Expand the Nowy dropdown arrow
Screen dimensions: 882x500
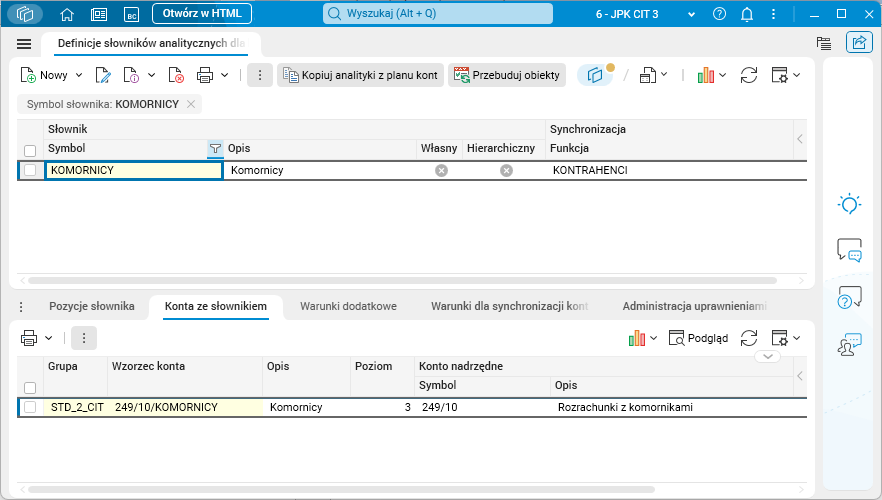[79, 75]
